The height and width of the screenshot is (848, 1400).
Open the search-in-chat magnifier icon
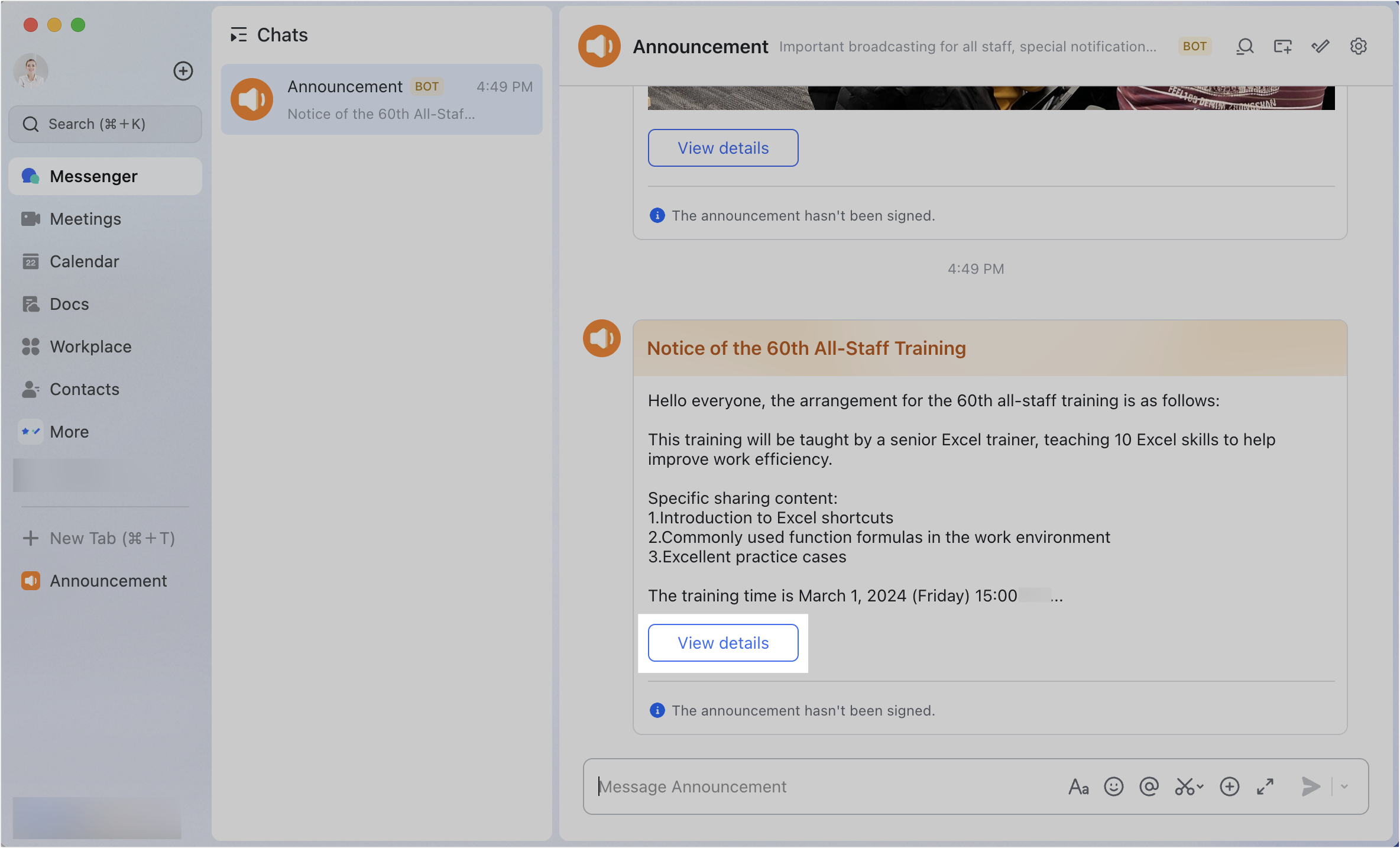click(1245, 46)
